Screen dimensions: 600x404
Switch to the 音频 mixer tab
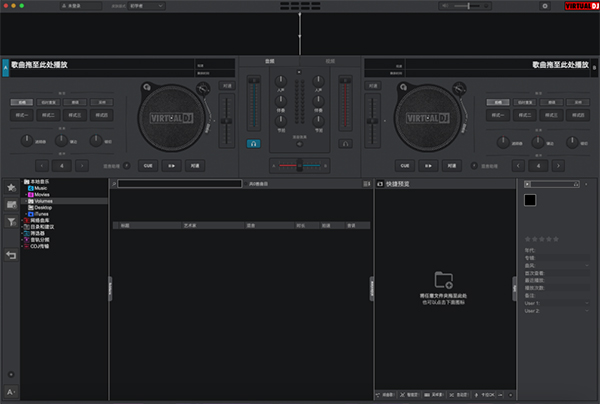click(269, 61)
